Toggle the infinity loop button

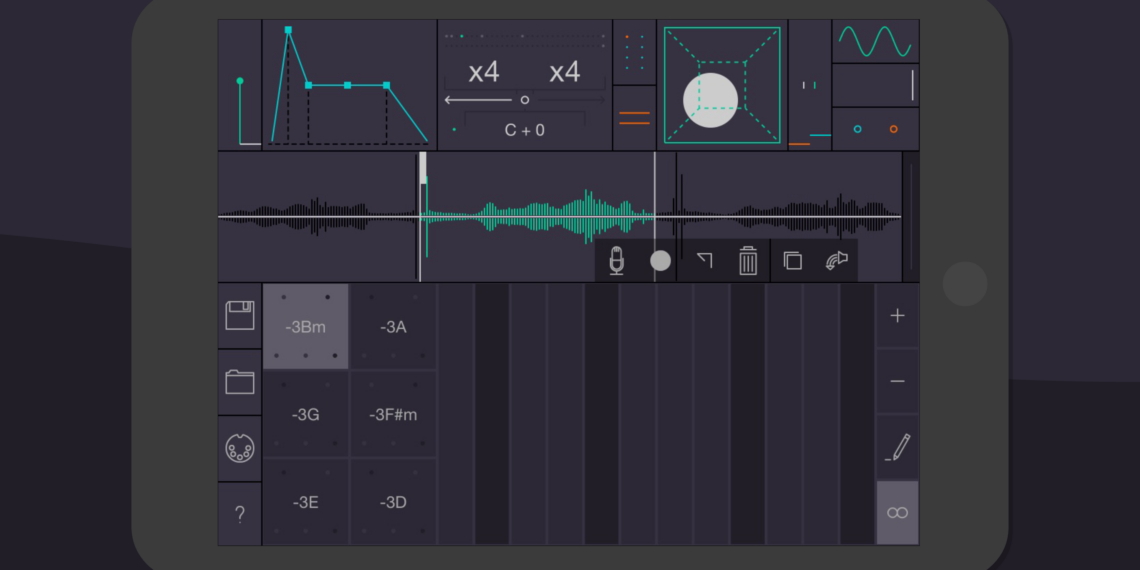897,513
